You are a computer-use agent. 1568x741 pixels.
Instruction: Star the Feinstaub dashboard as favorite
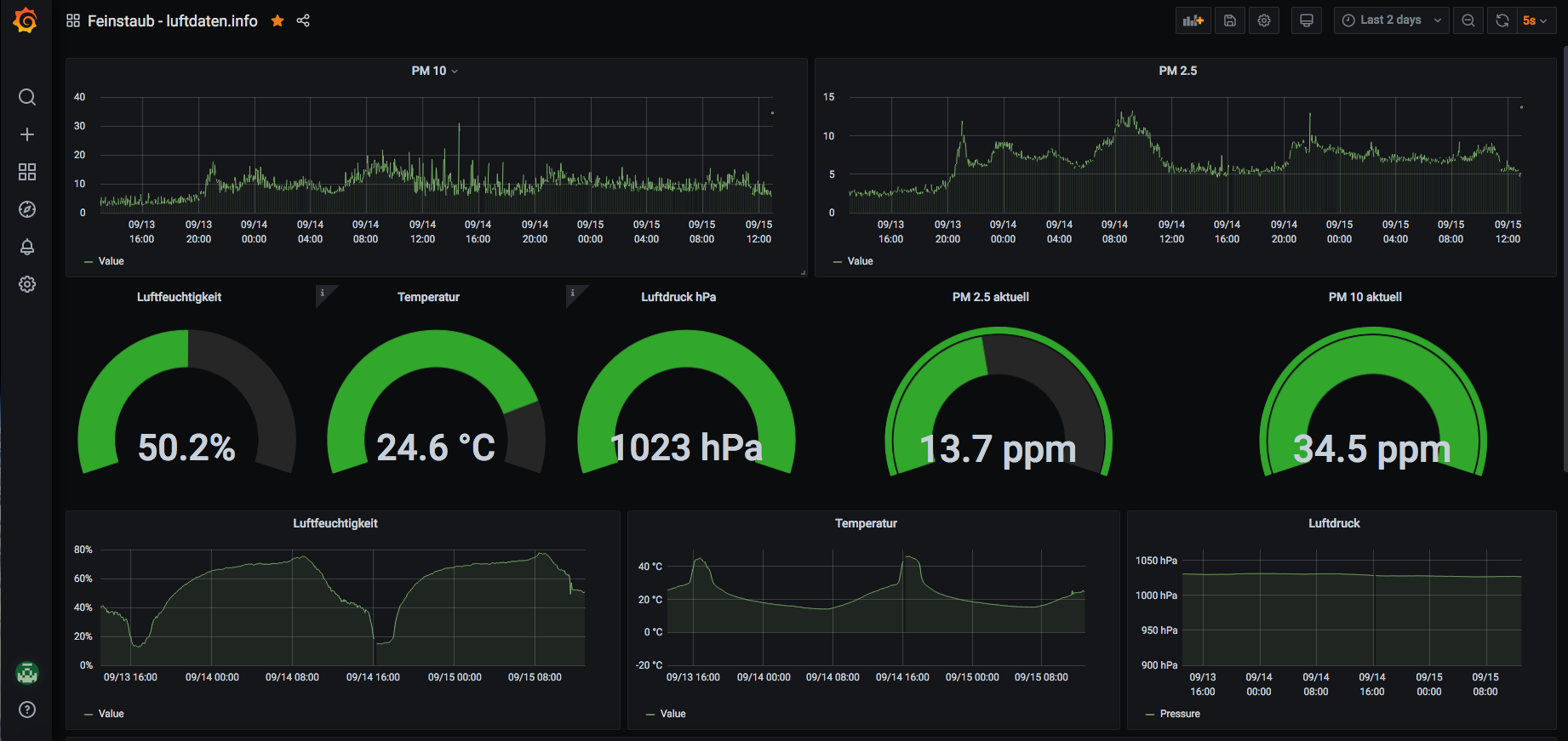[x=278, y=20]
